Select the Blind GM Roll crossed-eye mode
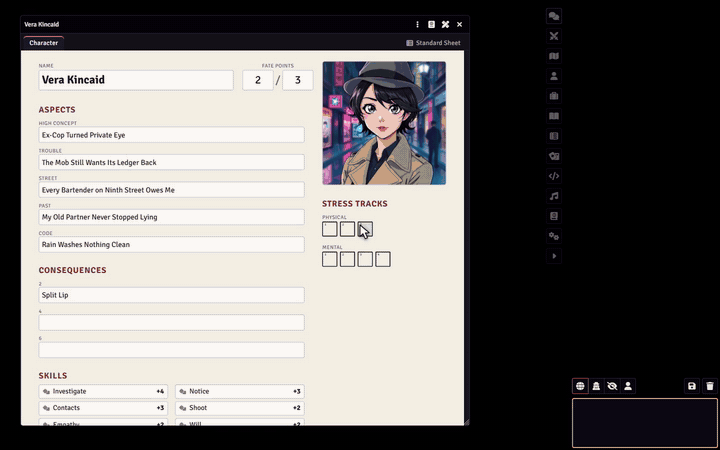Viewport: 720px width, 450px height. [612, 386]
